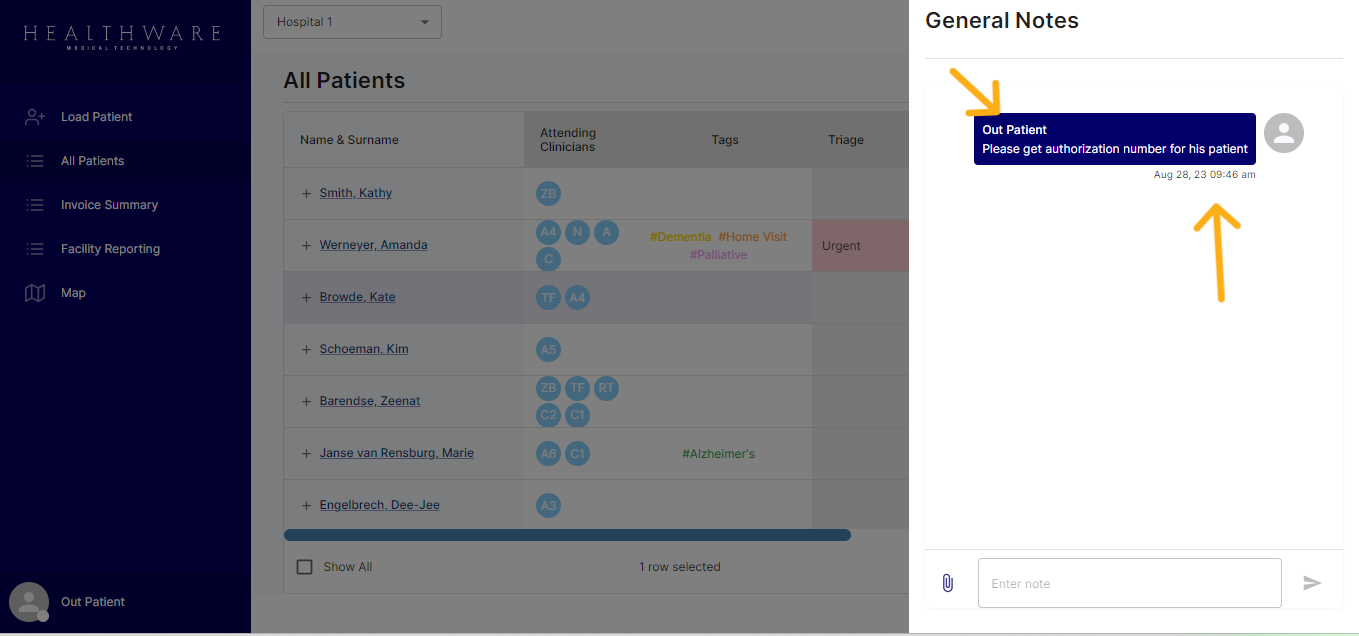Click the horizontal table scrollbar
The height and width of the screenshot is (636, 1359).
[567, 535]
